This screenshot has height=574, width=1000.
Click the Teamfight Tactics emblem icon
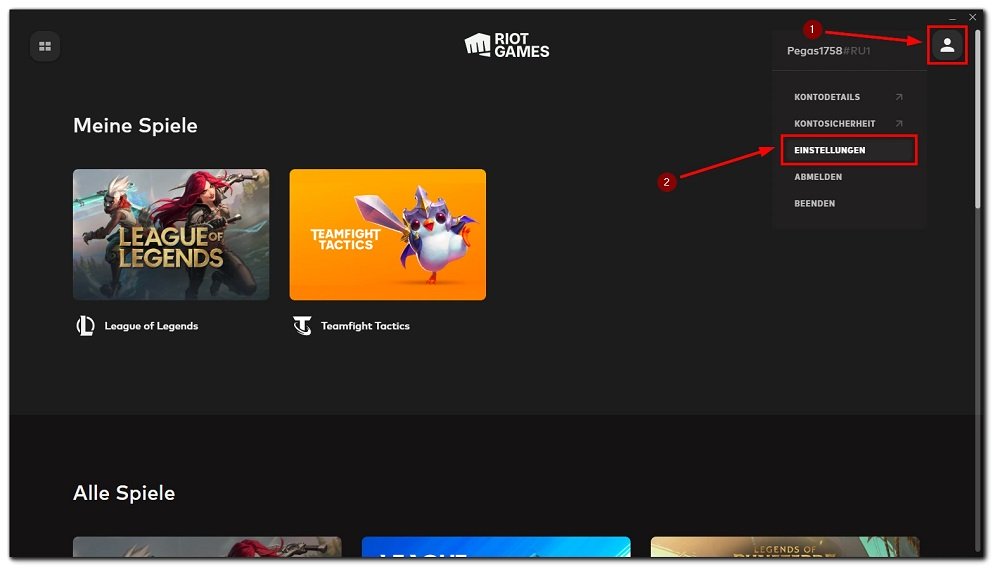pos(302,326)
